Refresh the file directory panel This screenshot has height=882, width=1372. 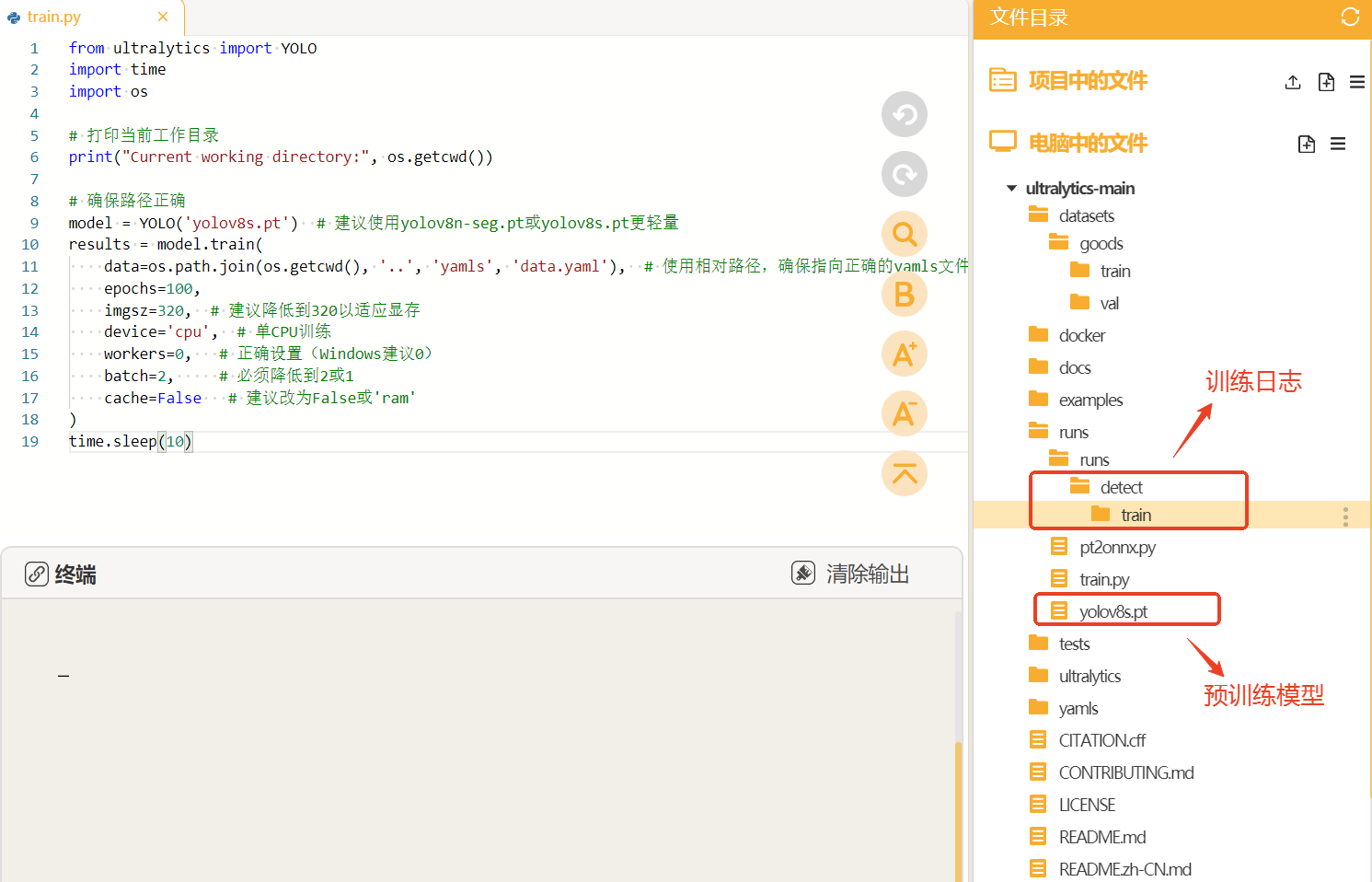(1350, 17)
